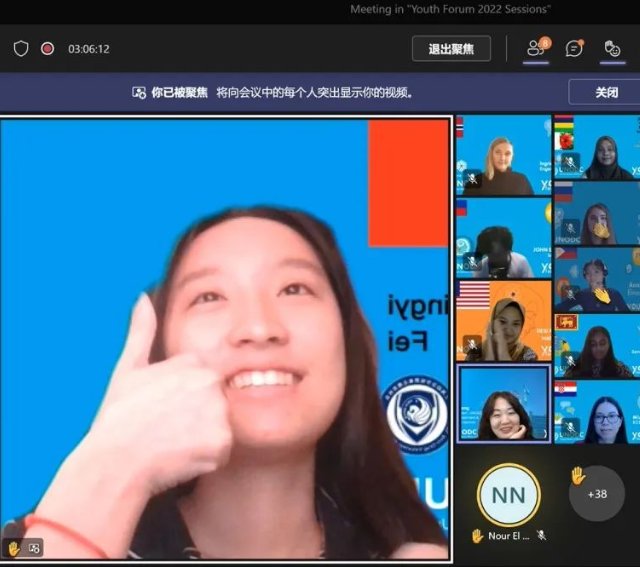Select the large spotlighted main video
Viewport: 640px width, 567px height.
pos(225,338)
